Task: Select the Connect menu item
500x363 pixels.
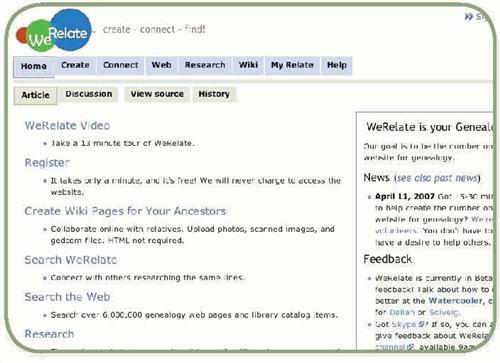Action: pyautogui.click(x=121, y=65)
